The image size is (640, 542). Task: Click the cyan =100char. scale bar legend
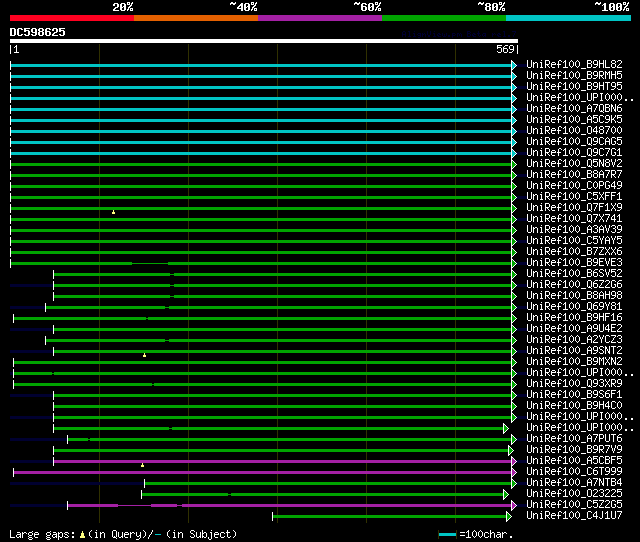click(447, 535)
